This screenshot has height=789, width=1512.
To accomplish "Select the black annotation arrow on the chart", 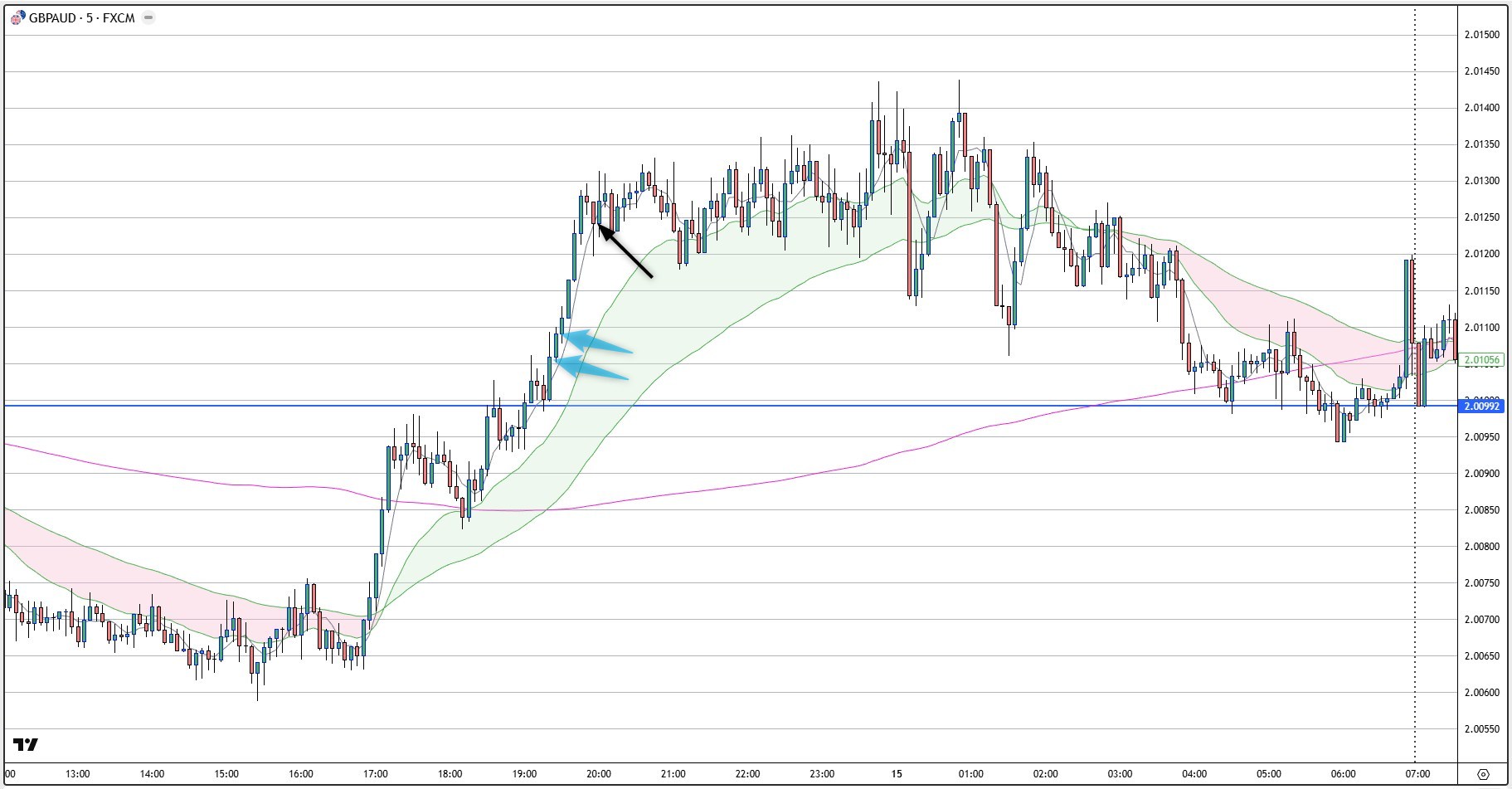I will tap(626, 251).
